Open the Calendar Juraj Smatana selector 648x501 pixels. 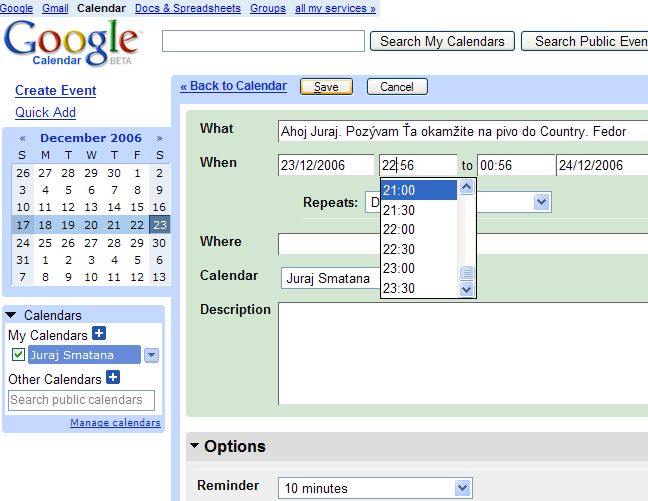pyautogui.click(x=331, y=278)
